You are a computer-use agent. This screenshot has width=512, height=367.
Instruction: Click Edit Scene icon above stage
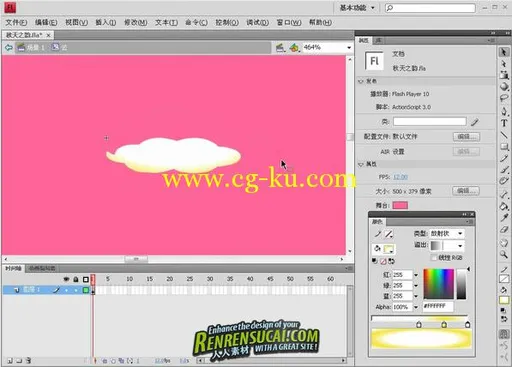(280, 48)
